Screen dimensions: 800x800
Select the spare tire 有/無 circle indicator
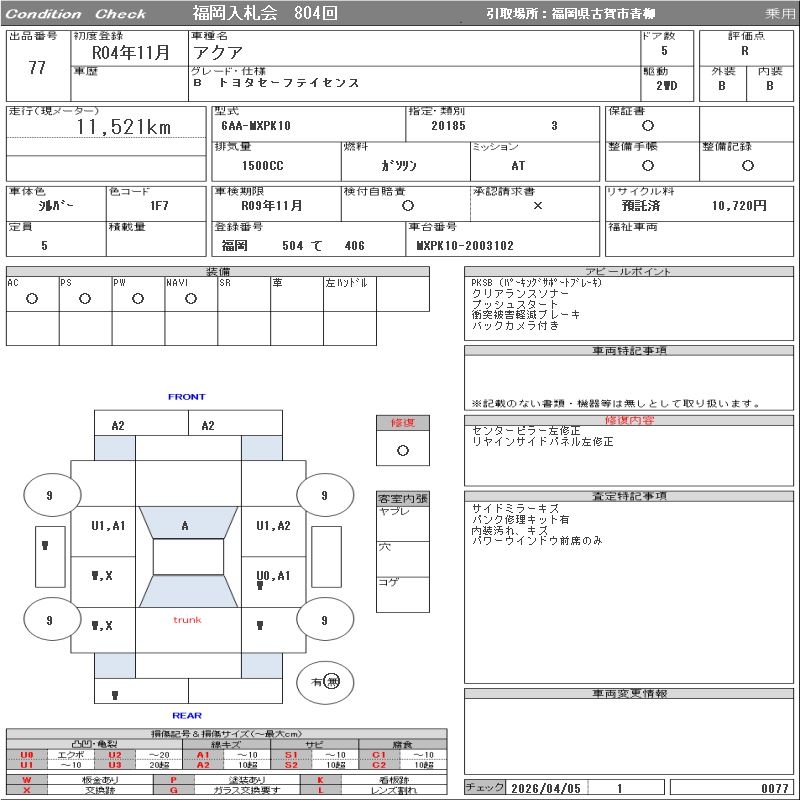point(325,682)
